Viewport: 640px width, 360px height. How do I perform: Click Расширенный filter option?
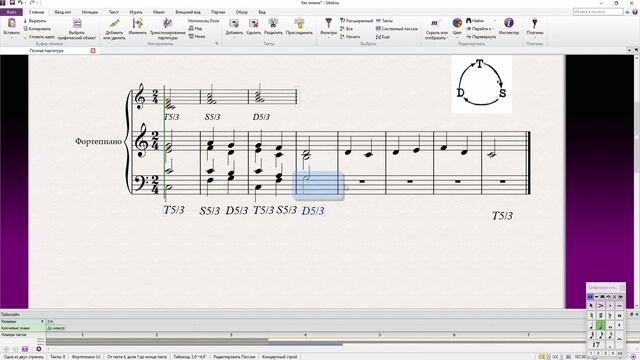356,20
